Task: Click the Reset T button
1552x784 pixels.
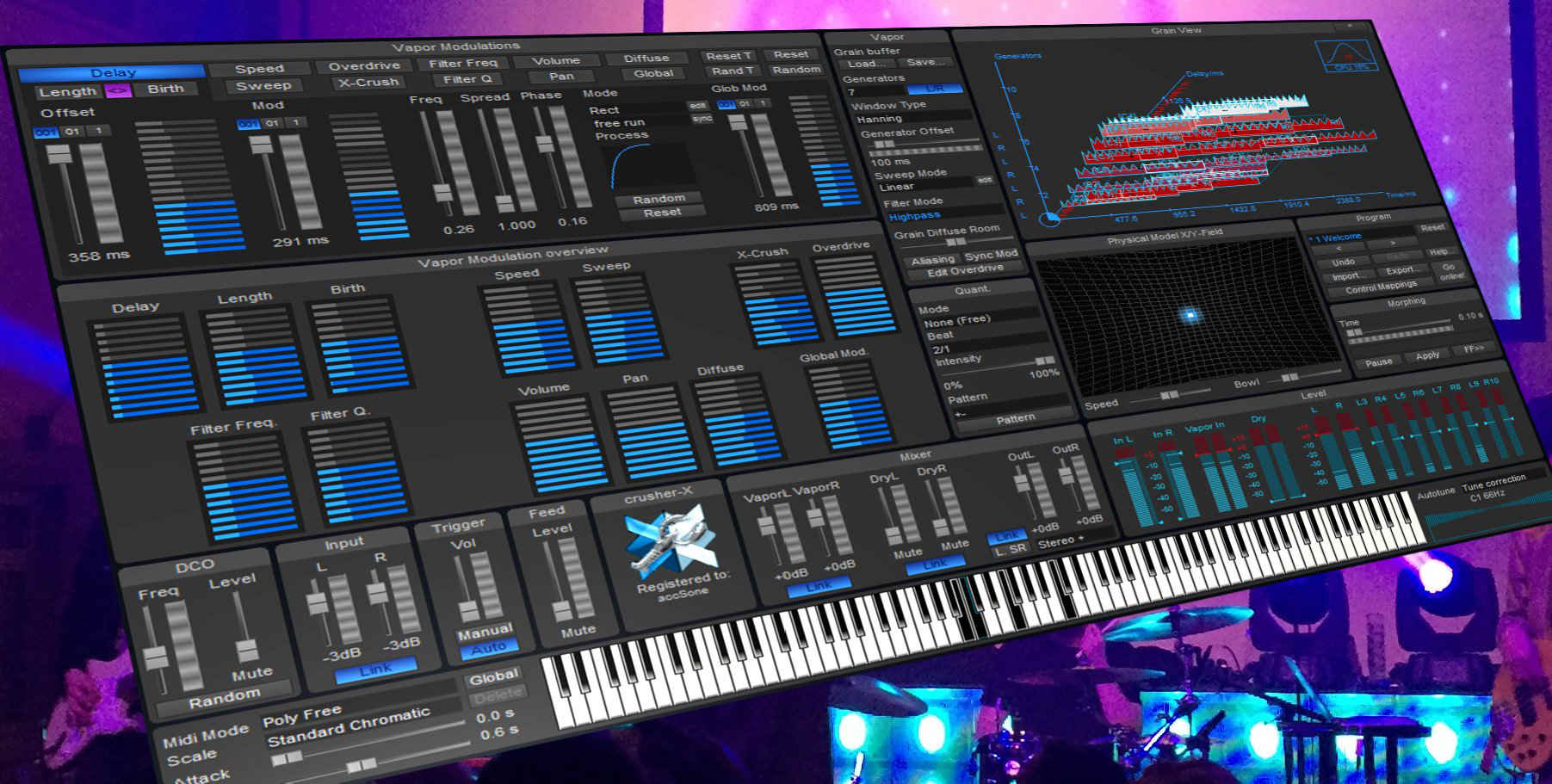Action: pos(727,55)
